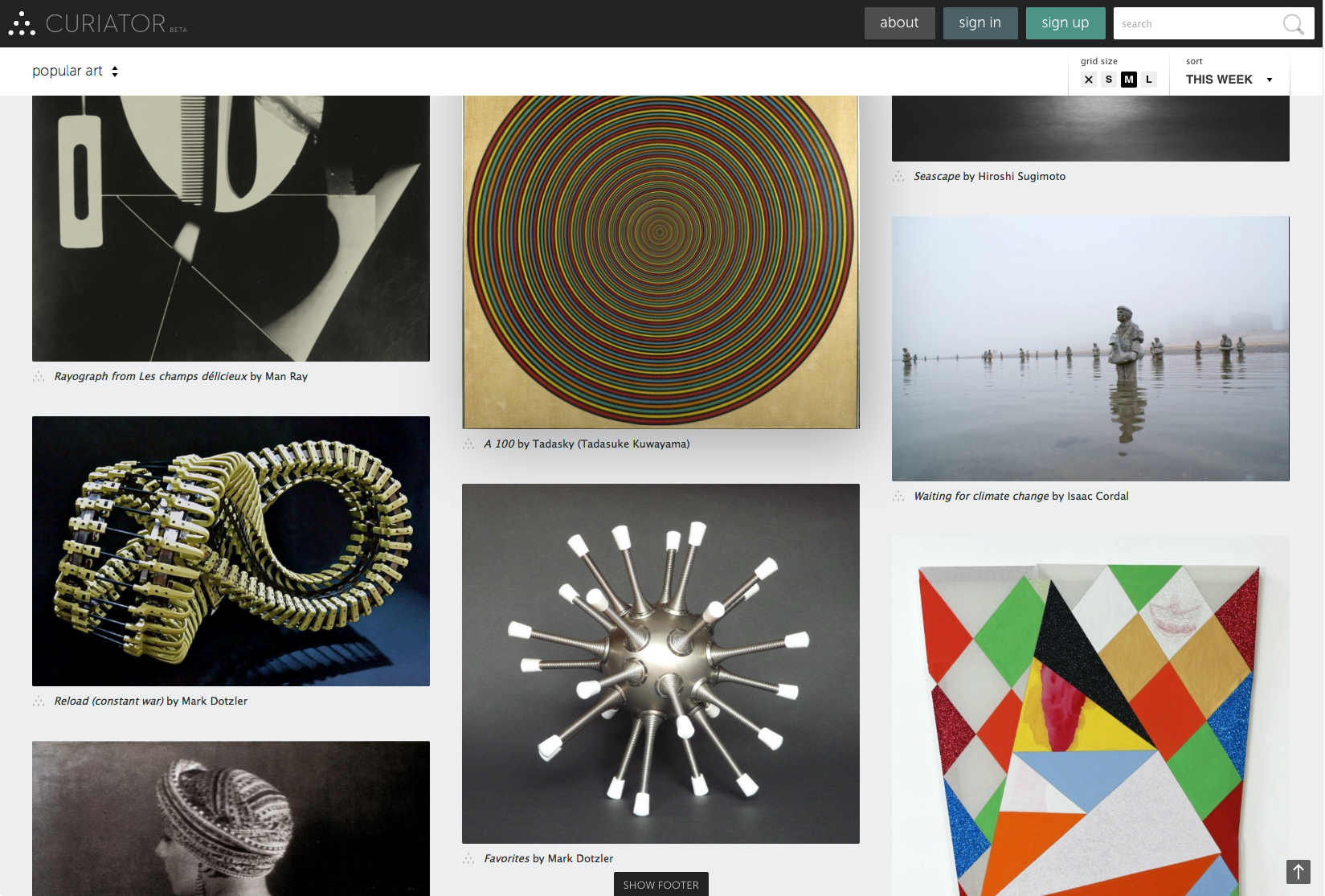This screenshot has width=1325, height=896.
Task: Click dots icon beside Seascape caption
Action: point(898,176)
